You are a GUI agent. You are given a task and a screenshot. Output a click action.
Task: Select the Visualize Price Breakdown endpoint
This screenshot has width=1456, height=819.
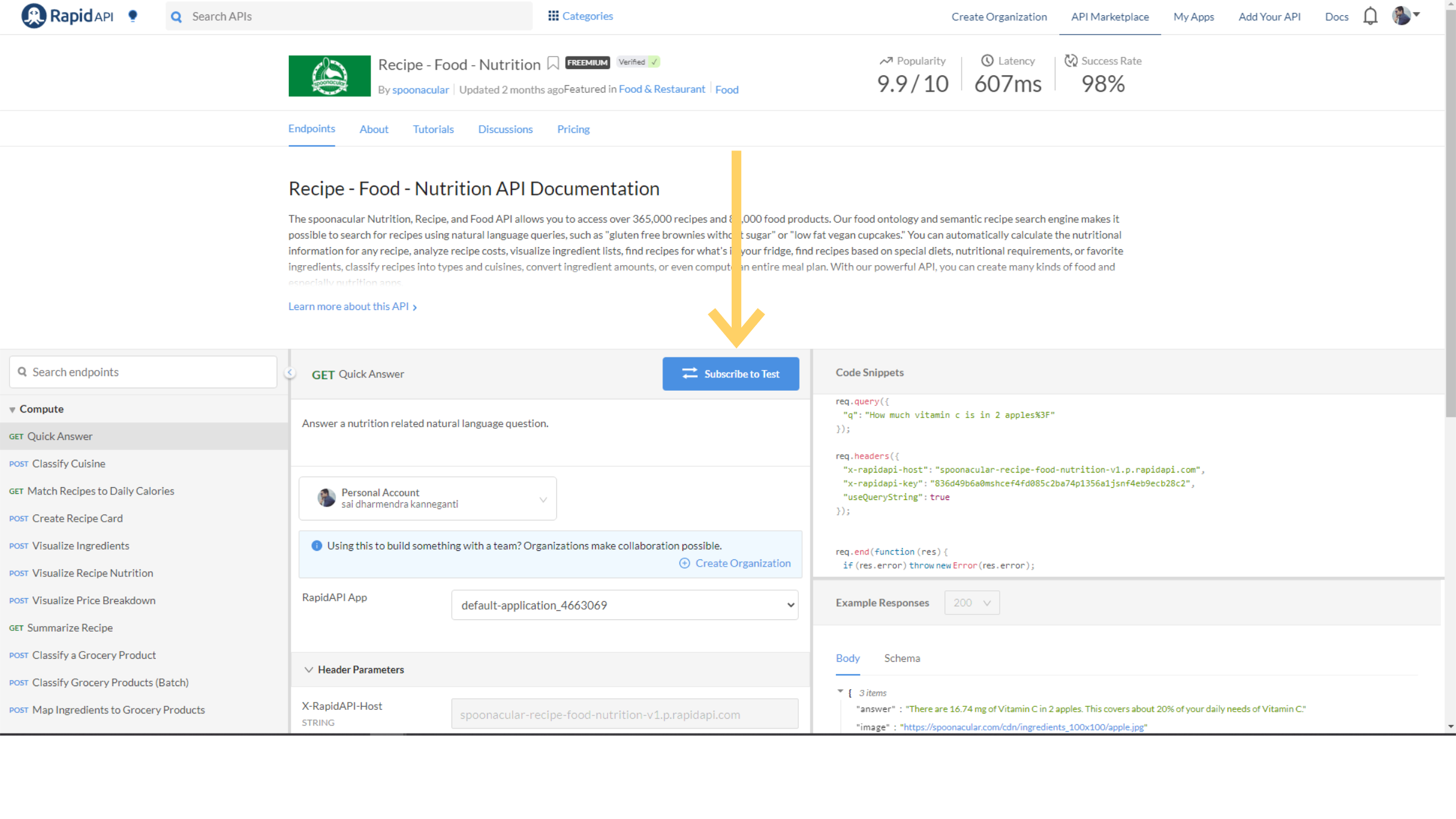pyautogui.click(x=144, y=600)
